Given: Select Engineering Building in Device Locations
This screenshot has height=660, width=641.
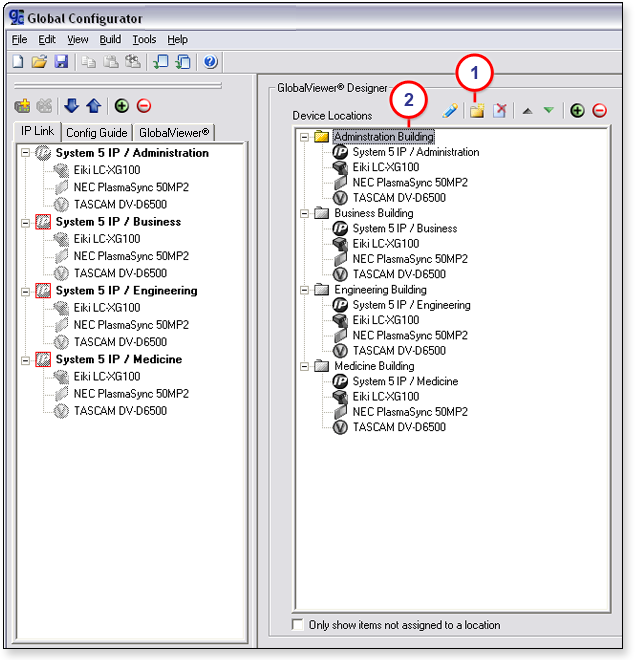Looking at the screenshot, I should [x=380, y=290].
